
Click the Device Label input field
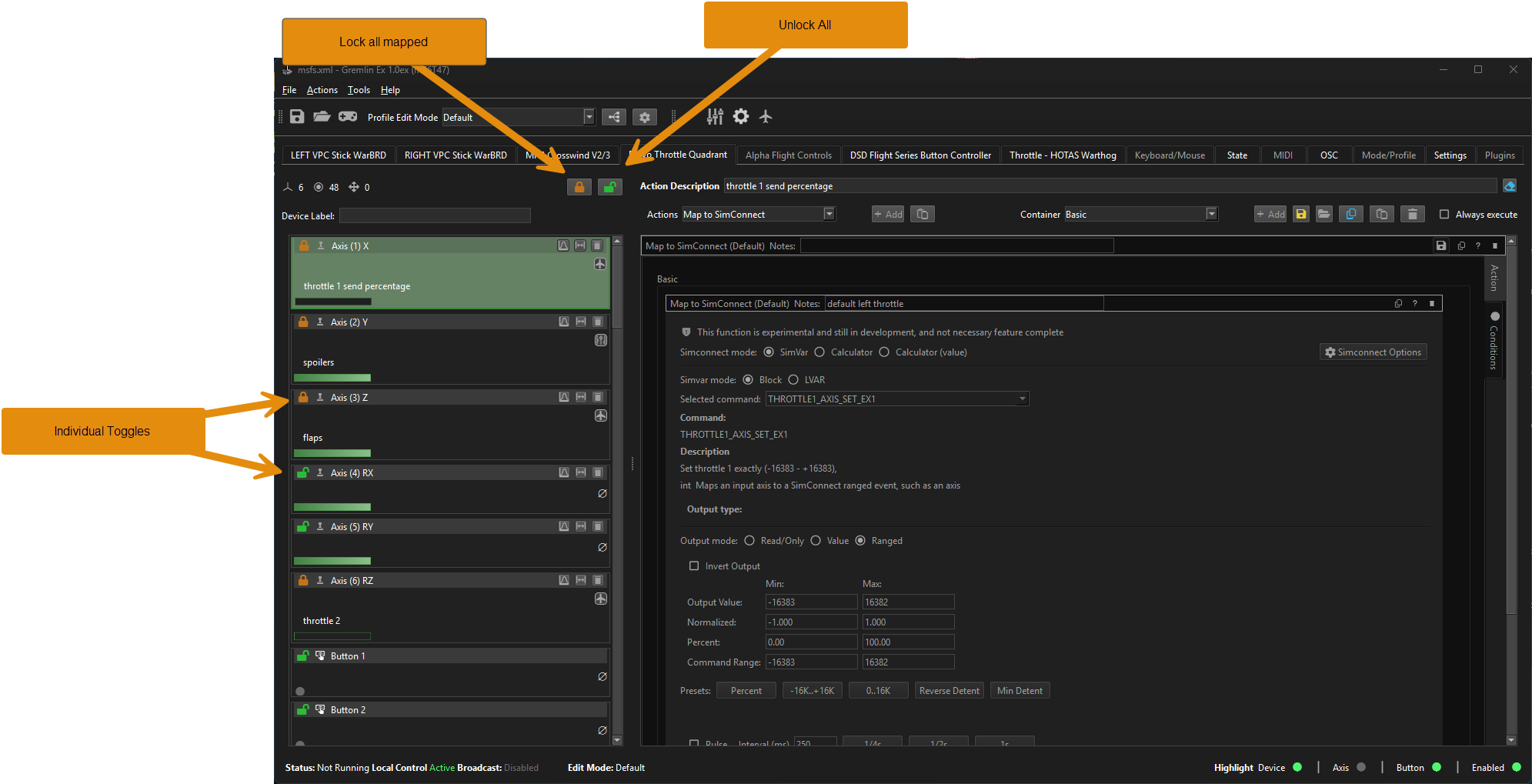[435, 215]
